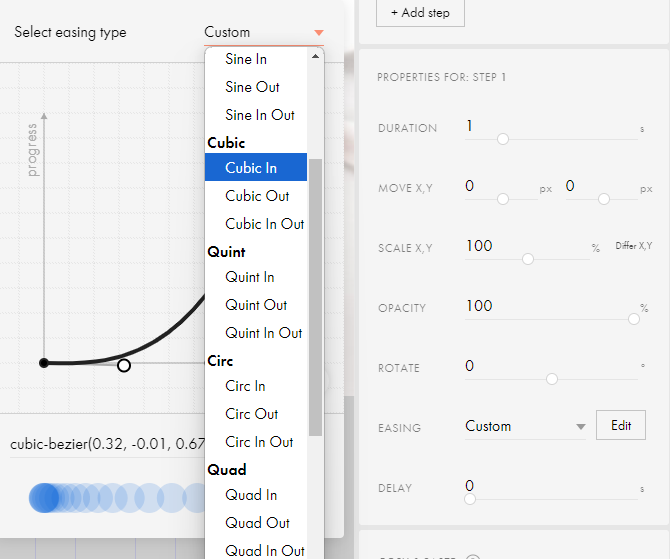Click the hollow bezier control point handle
The image size is (670, 559).
[x=124, y=365]
